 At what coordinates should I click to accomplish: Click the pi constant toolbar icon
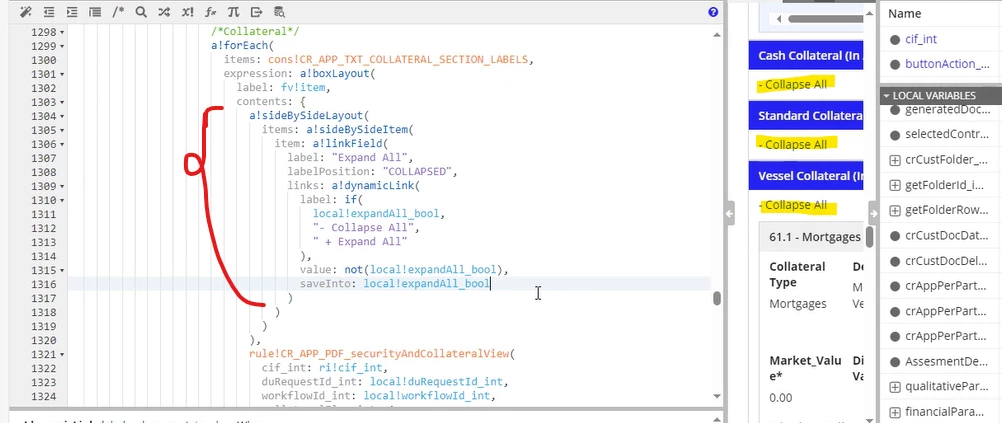click(233, 12)
